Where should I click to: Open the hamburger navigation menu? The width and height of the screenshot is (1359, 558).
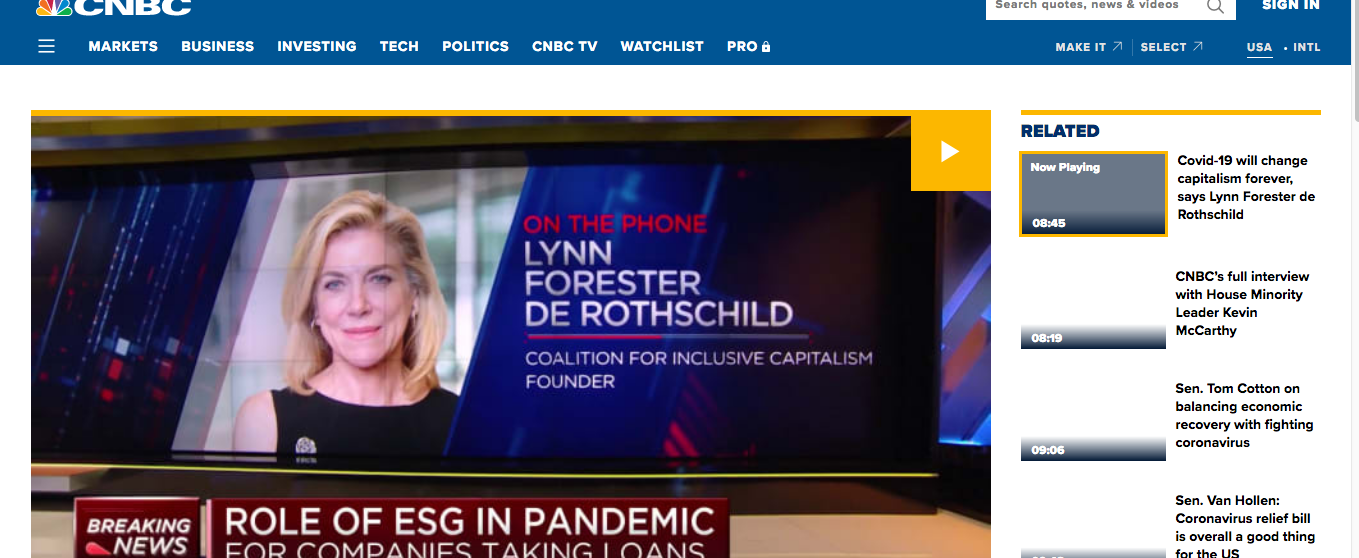coord(46,46)
